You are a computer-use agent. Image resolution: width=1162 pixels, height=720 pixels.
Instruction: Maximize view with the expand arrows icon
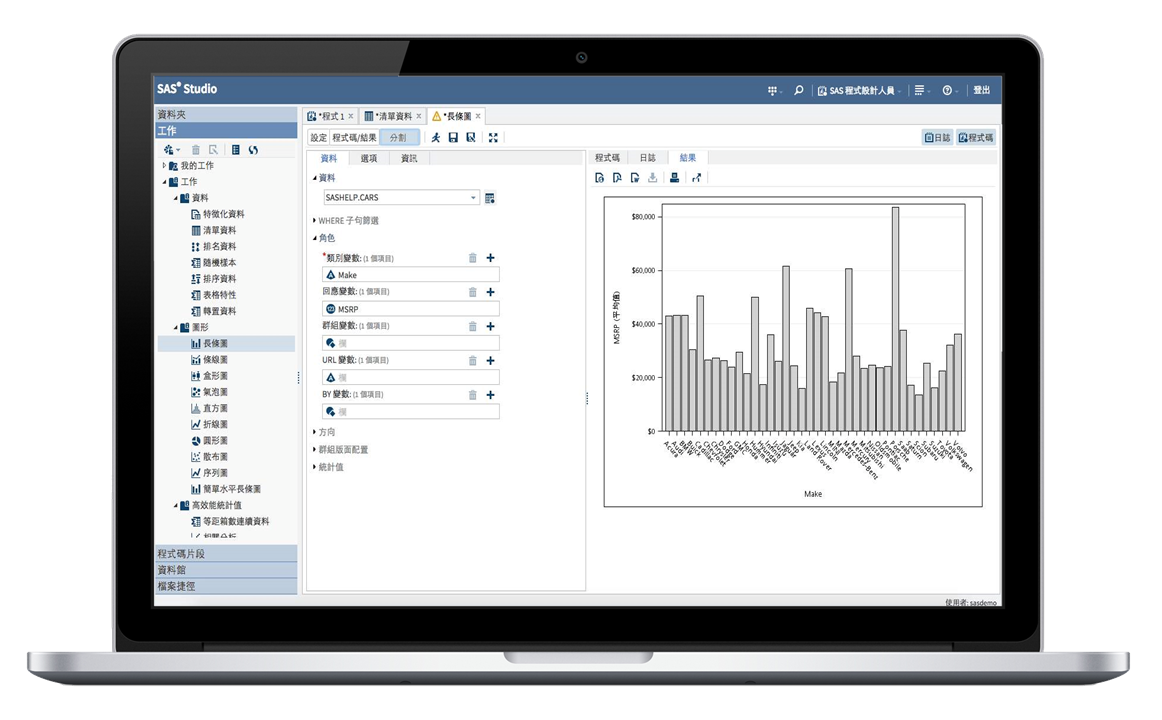pos(493,138)
